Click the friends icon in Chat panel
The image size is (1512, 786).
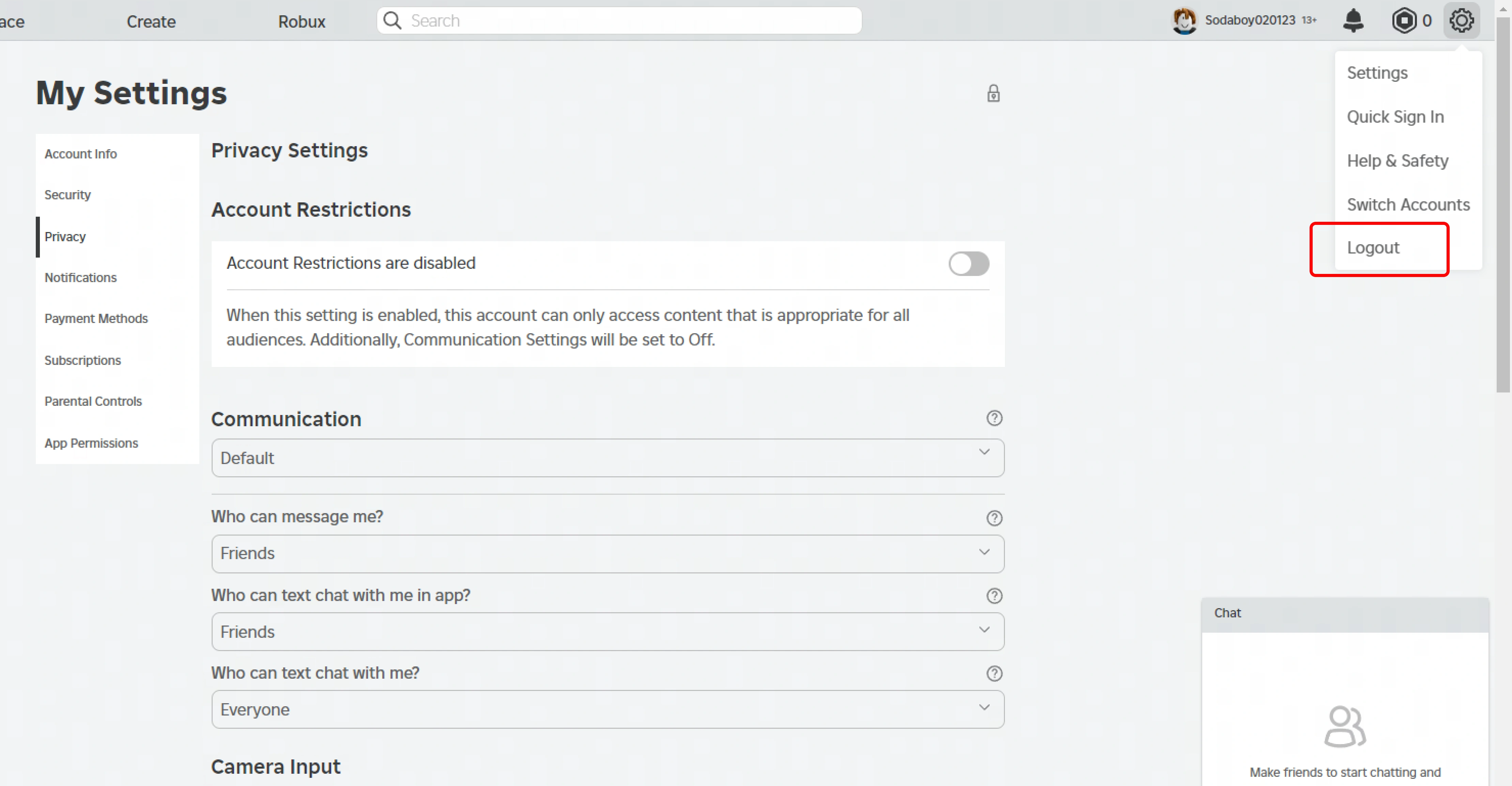coord(1345,727)
